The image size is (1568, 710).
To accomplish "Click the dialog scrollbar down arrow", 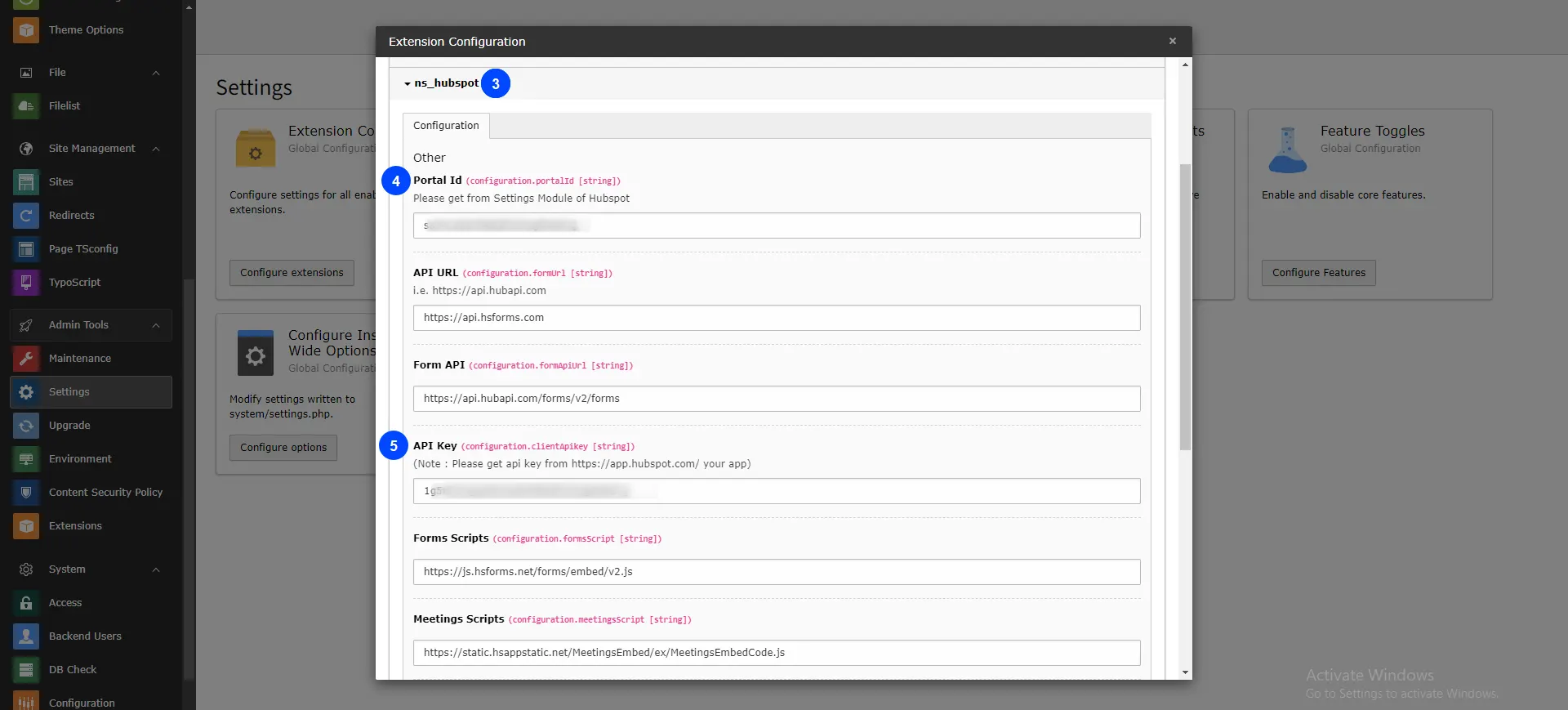I will point(1185,672).
